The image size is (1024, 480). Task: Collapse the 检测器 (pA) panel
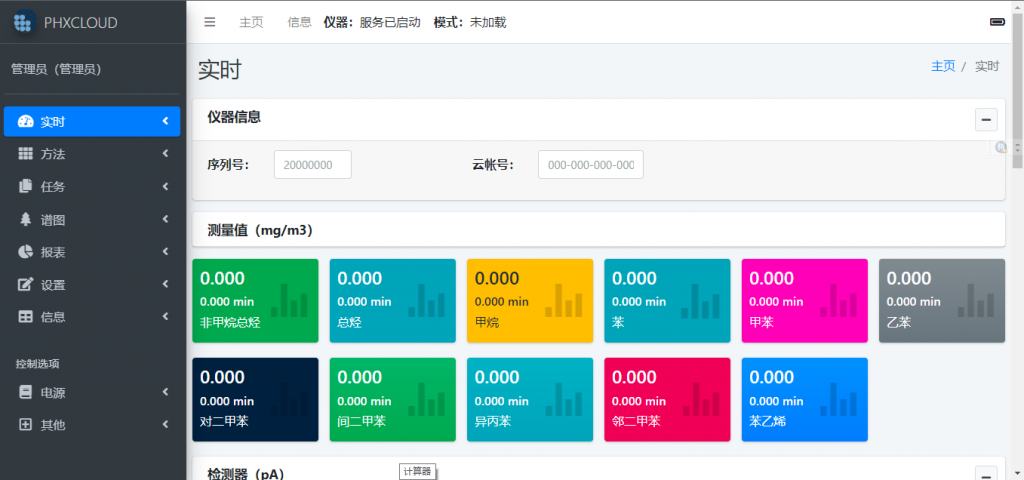986,474
